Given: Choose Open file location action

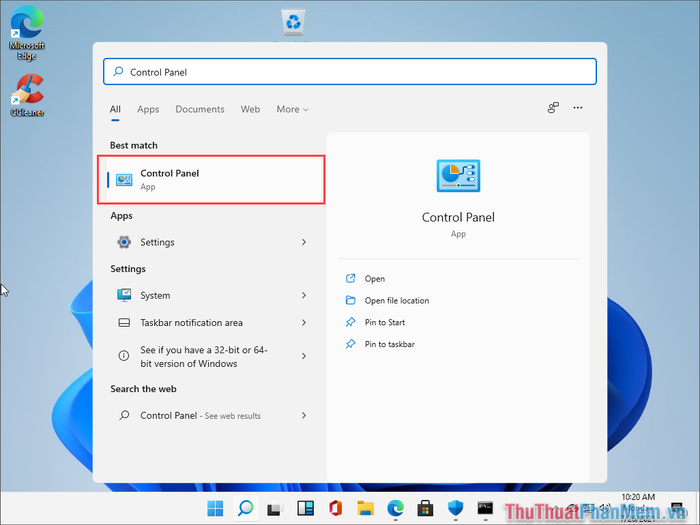Looking at the screenshot, I should 397,300.
